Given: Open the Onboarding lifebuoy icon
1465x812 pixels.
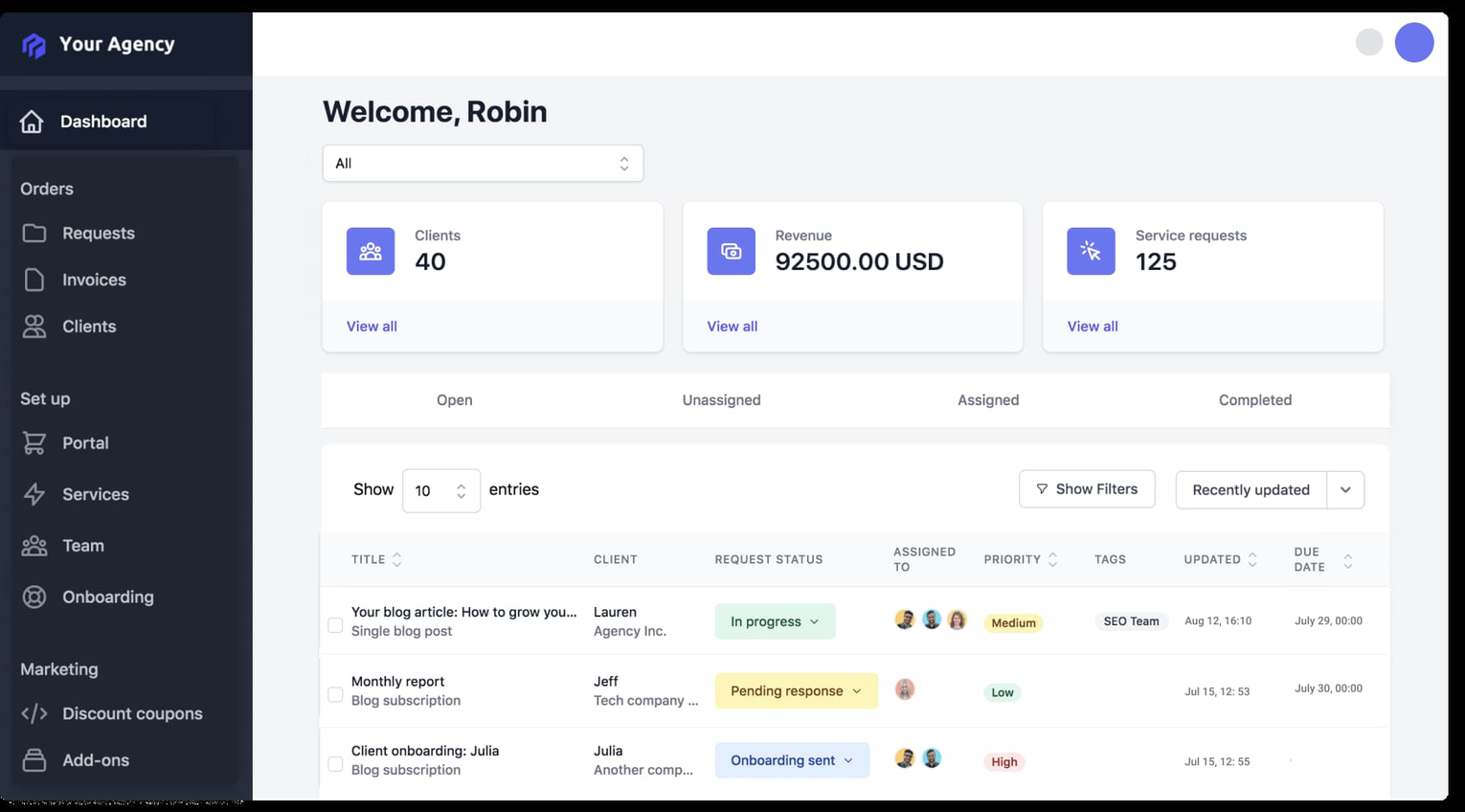Looking at the screenshot, I should 34,597.
